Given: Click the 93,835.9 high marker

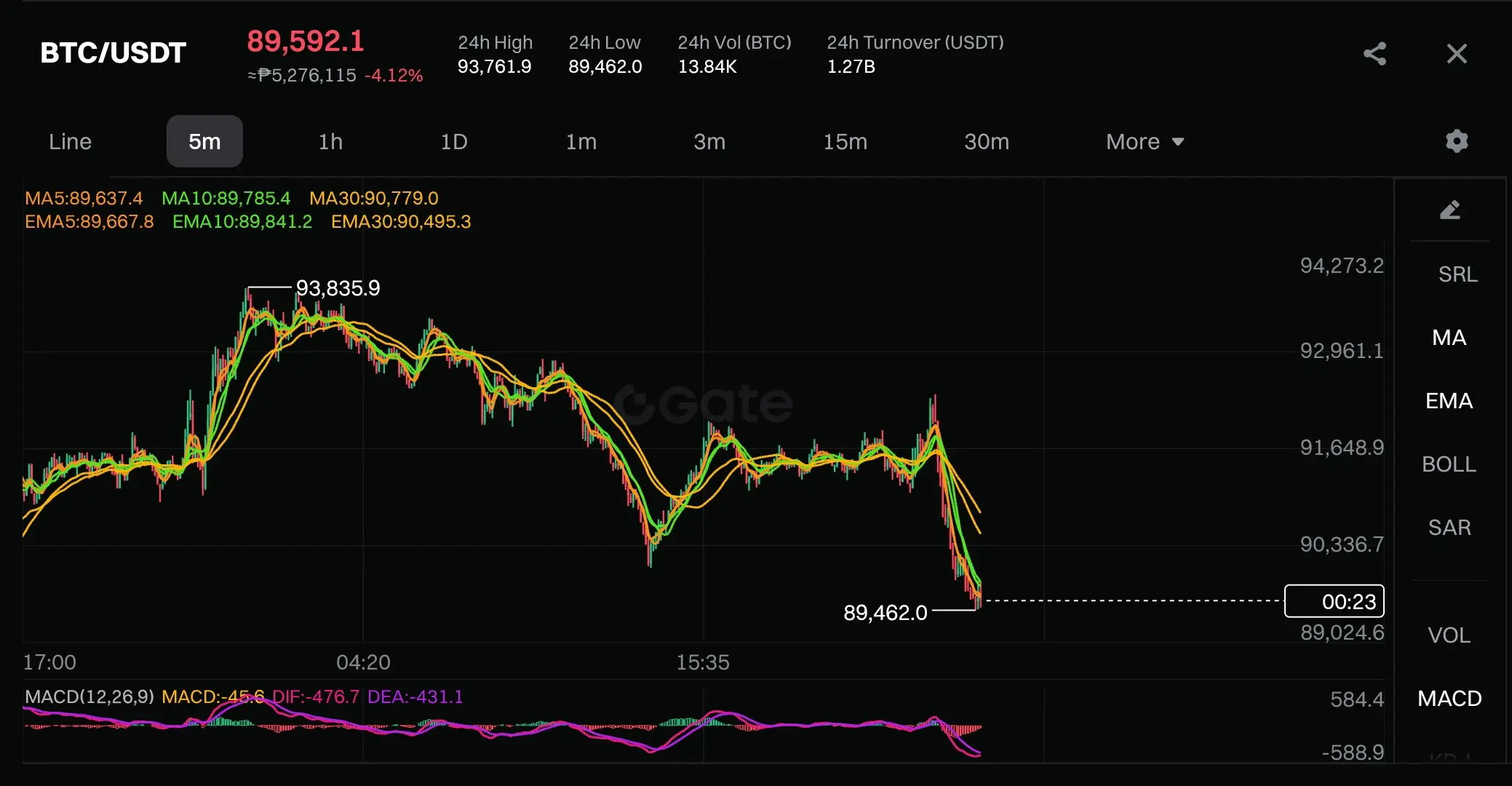Looking at the screenshot, I should coord(338,288).
